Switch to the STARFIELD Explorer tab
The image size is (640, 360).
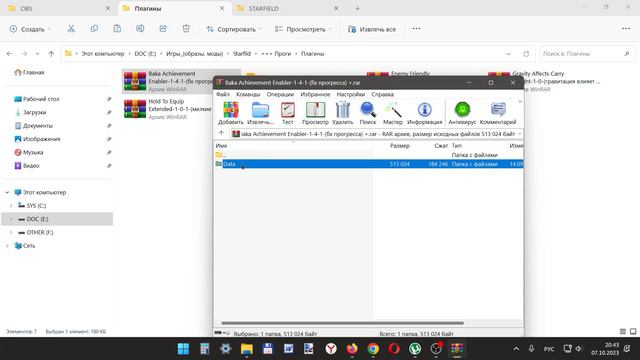click(x=288, y=8)
